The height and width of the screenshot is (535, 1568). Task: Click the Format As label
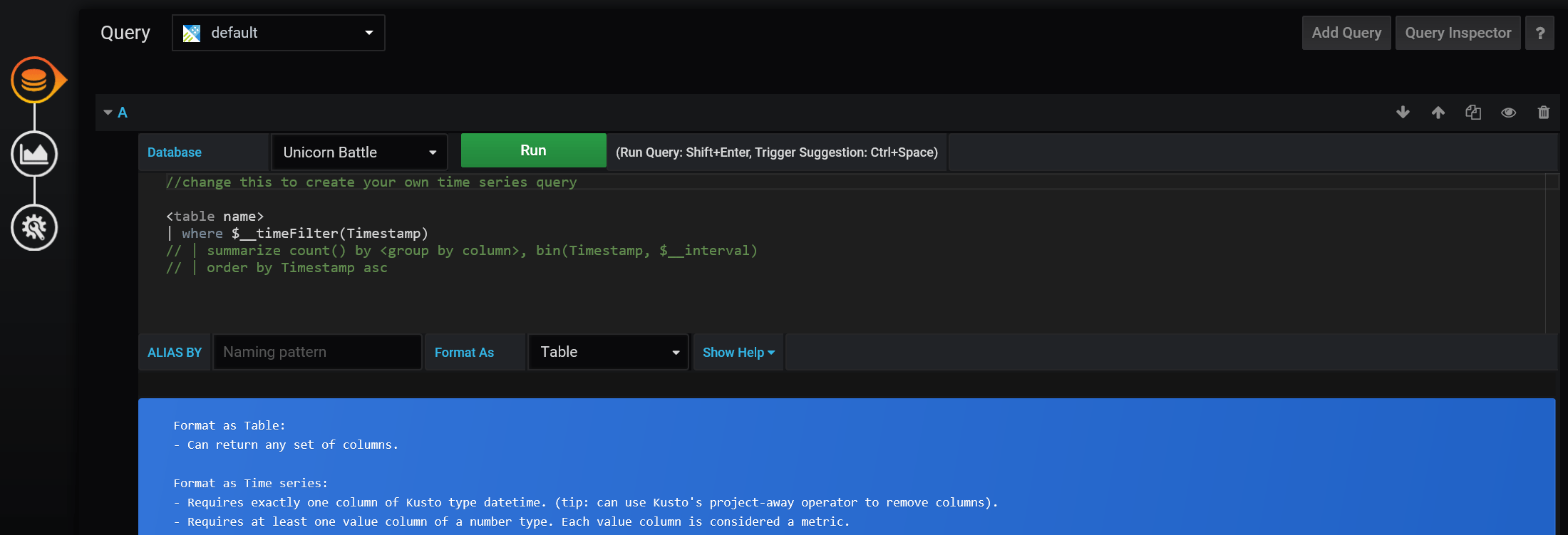464,353
